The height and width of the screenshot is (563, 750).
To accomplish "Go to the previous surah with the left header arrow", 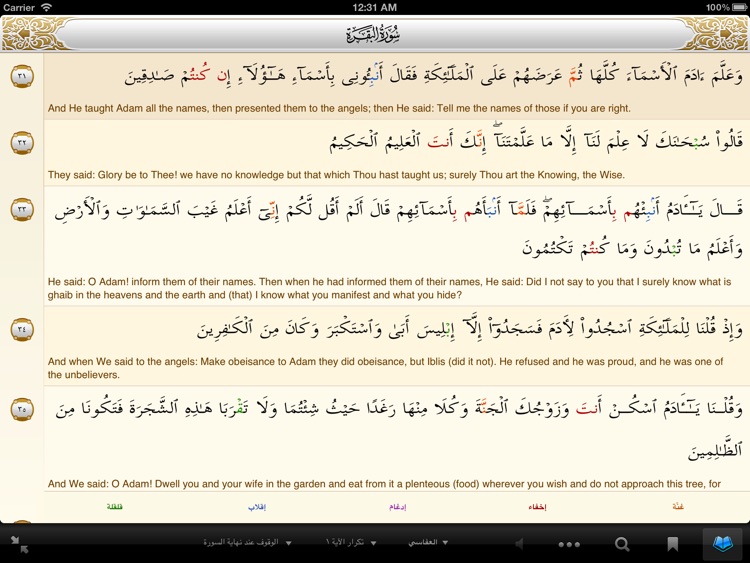I will point(23,34).
